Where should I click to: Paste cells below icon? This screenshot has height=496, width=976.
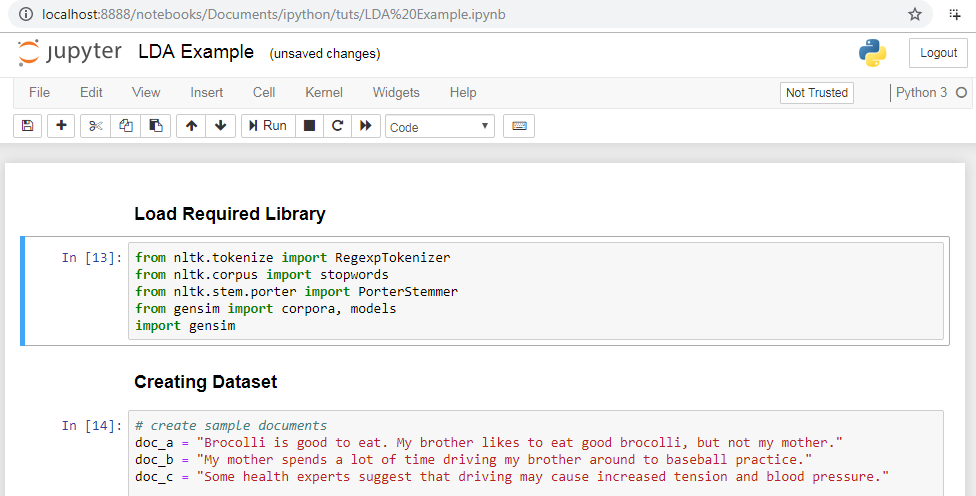coord(156,126)
